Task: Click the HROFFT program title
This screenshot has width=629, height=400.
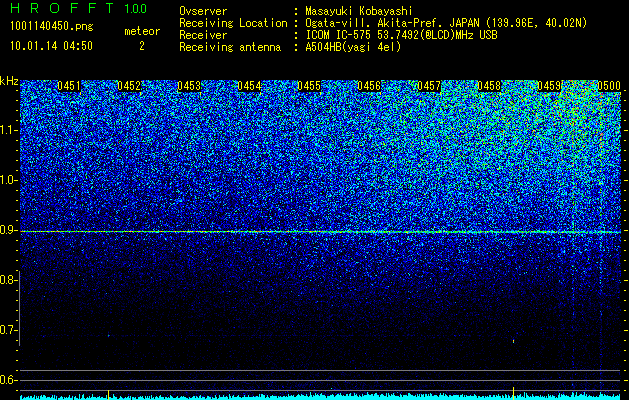Action: point(62,8)
